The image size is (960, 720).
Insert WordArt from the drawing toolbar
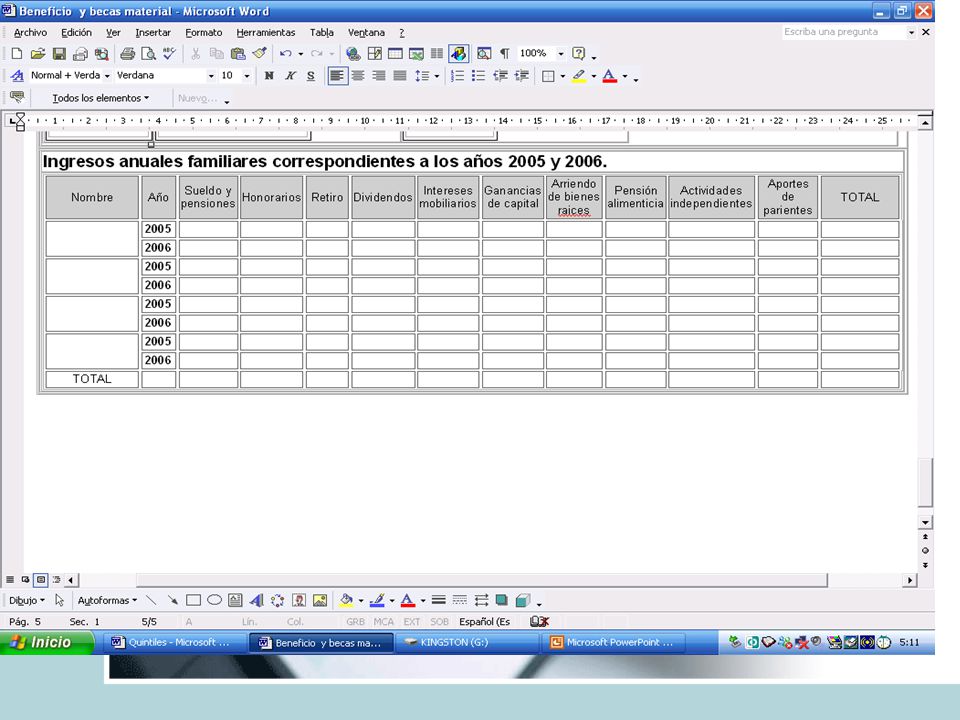[257, 600]
